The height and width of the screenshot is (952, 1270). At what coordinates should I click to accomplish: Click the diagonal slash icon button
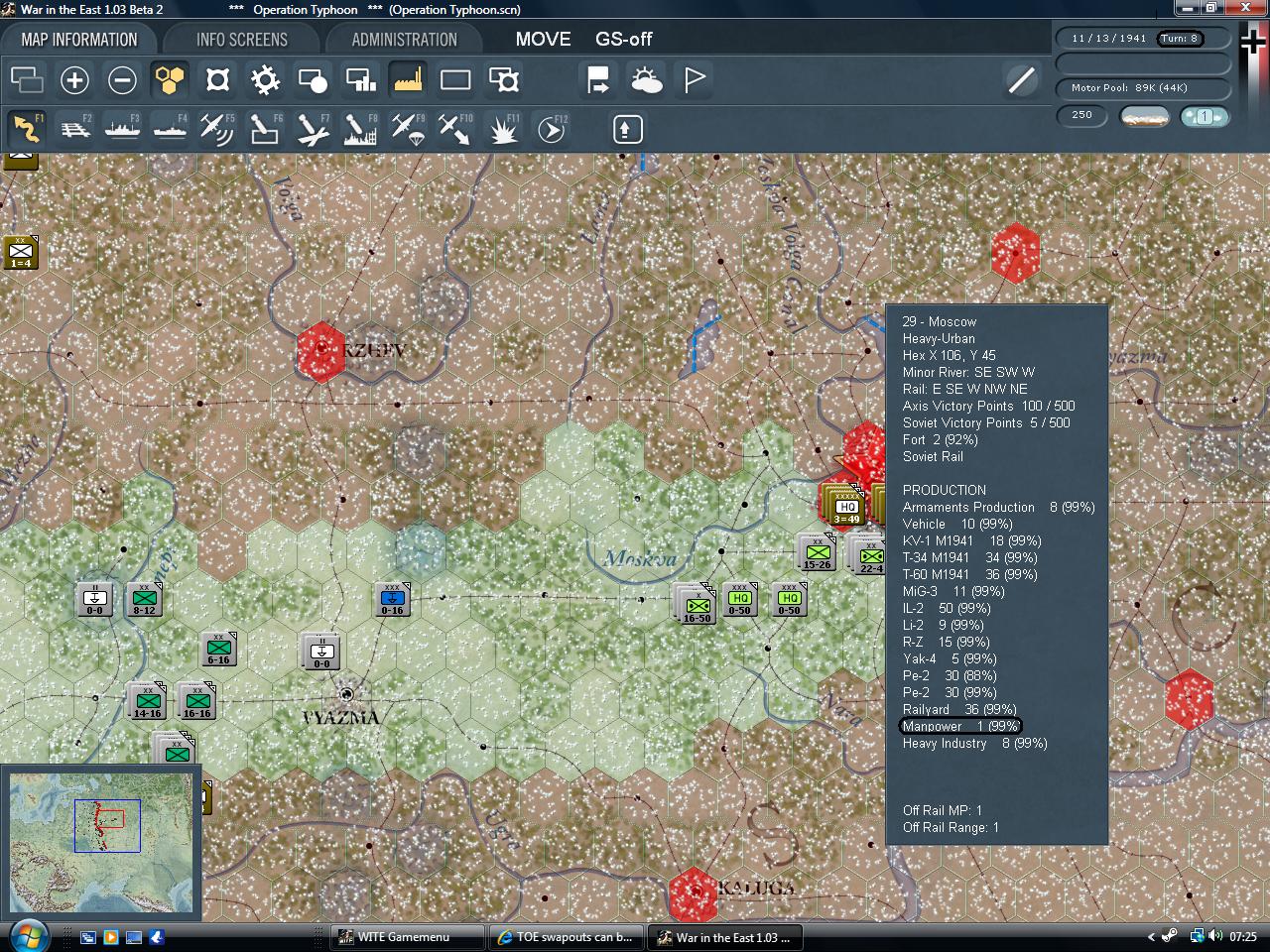point(1020,79)
